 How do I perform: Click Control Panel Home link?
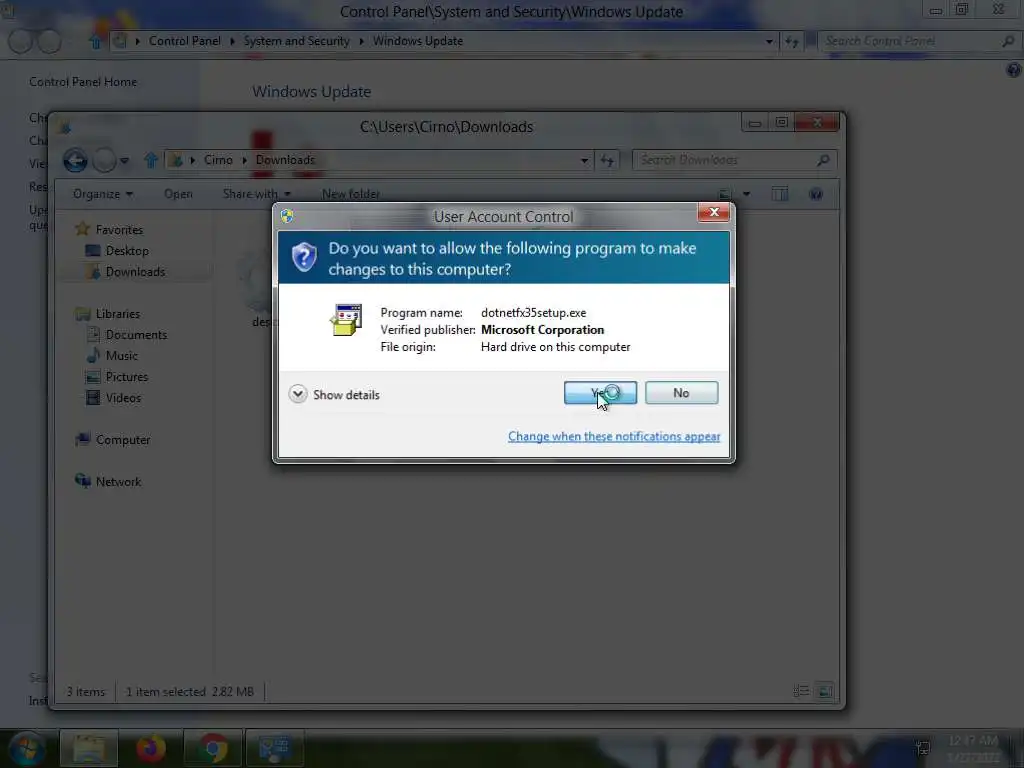point(83,82)
